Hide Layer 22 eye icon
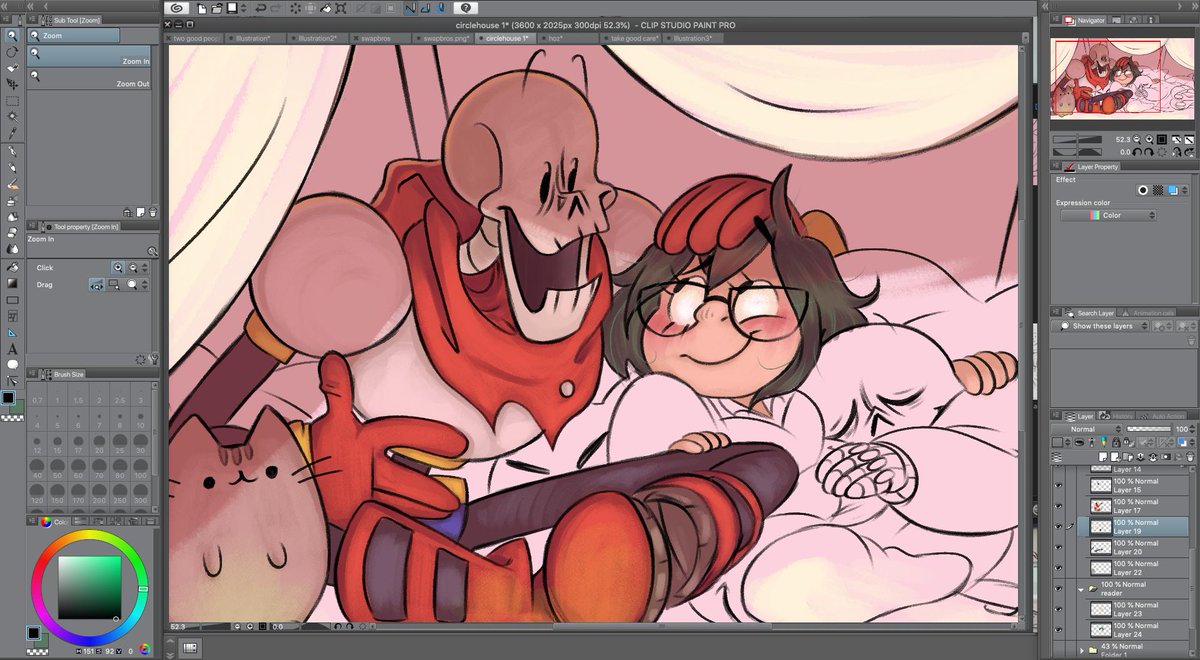1200x660 pixels. 1059,568
